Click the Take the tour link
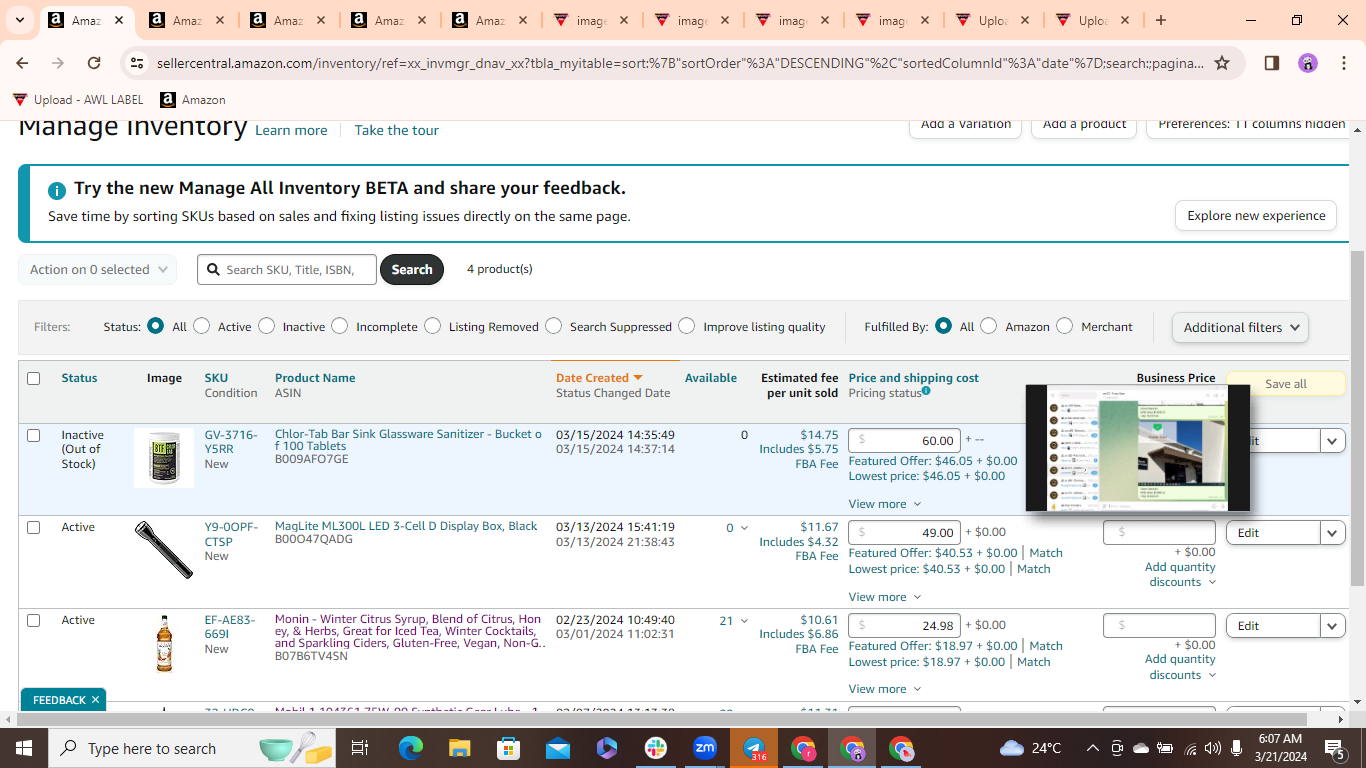The height and width of the screenshot is (768, 1366). tap(396, 130)
